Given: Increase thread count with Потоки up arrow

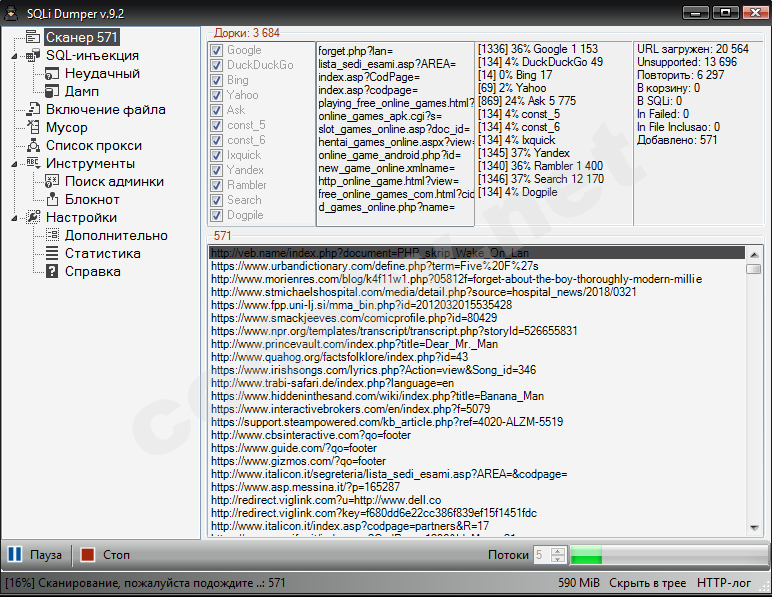Looking at the screenshot, I should pyautogui.click(x=558, y=551).
